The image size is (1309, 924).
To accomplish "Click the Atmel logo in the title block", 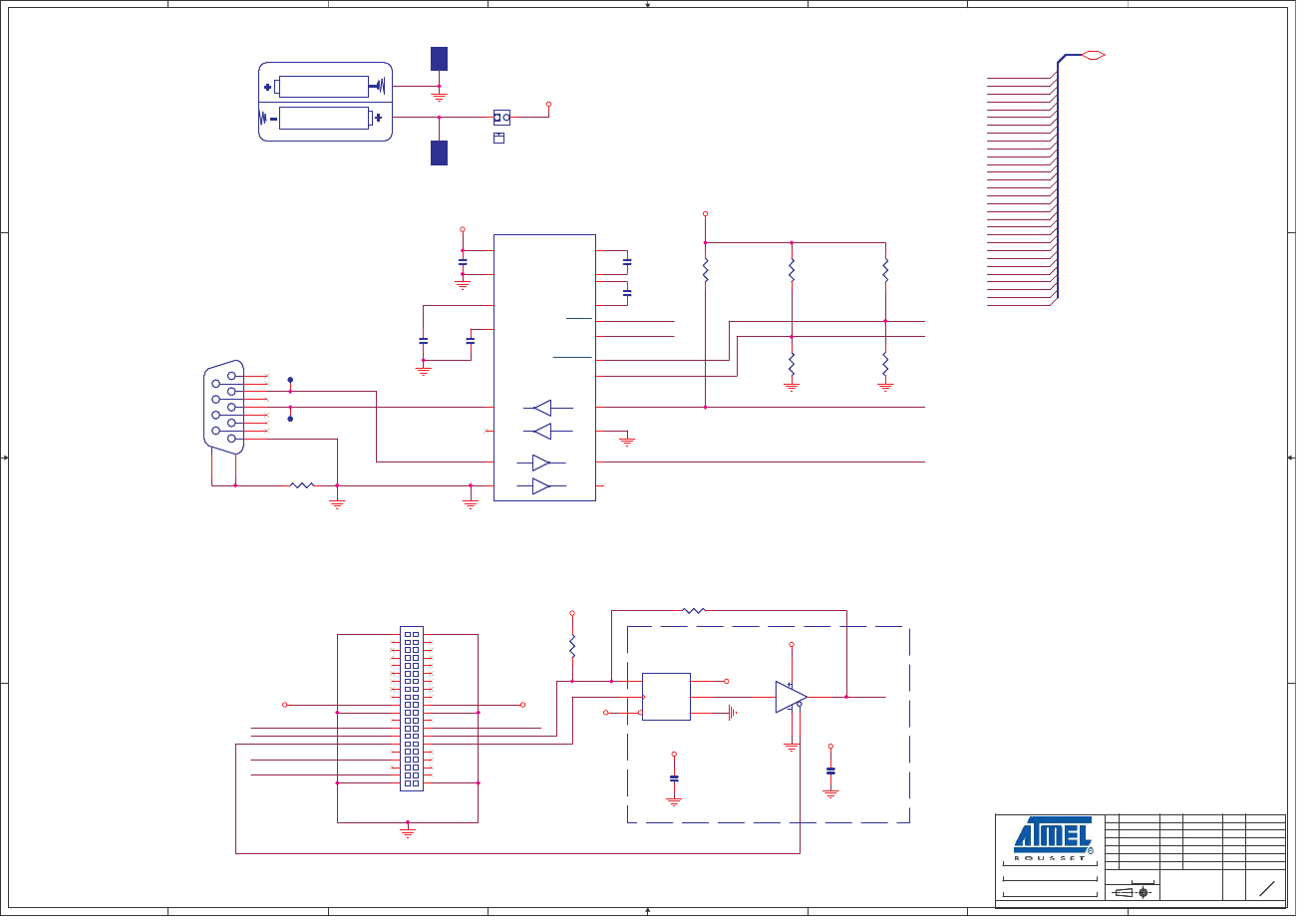I will pos(1053,835).
